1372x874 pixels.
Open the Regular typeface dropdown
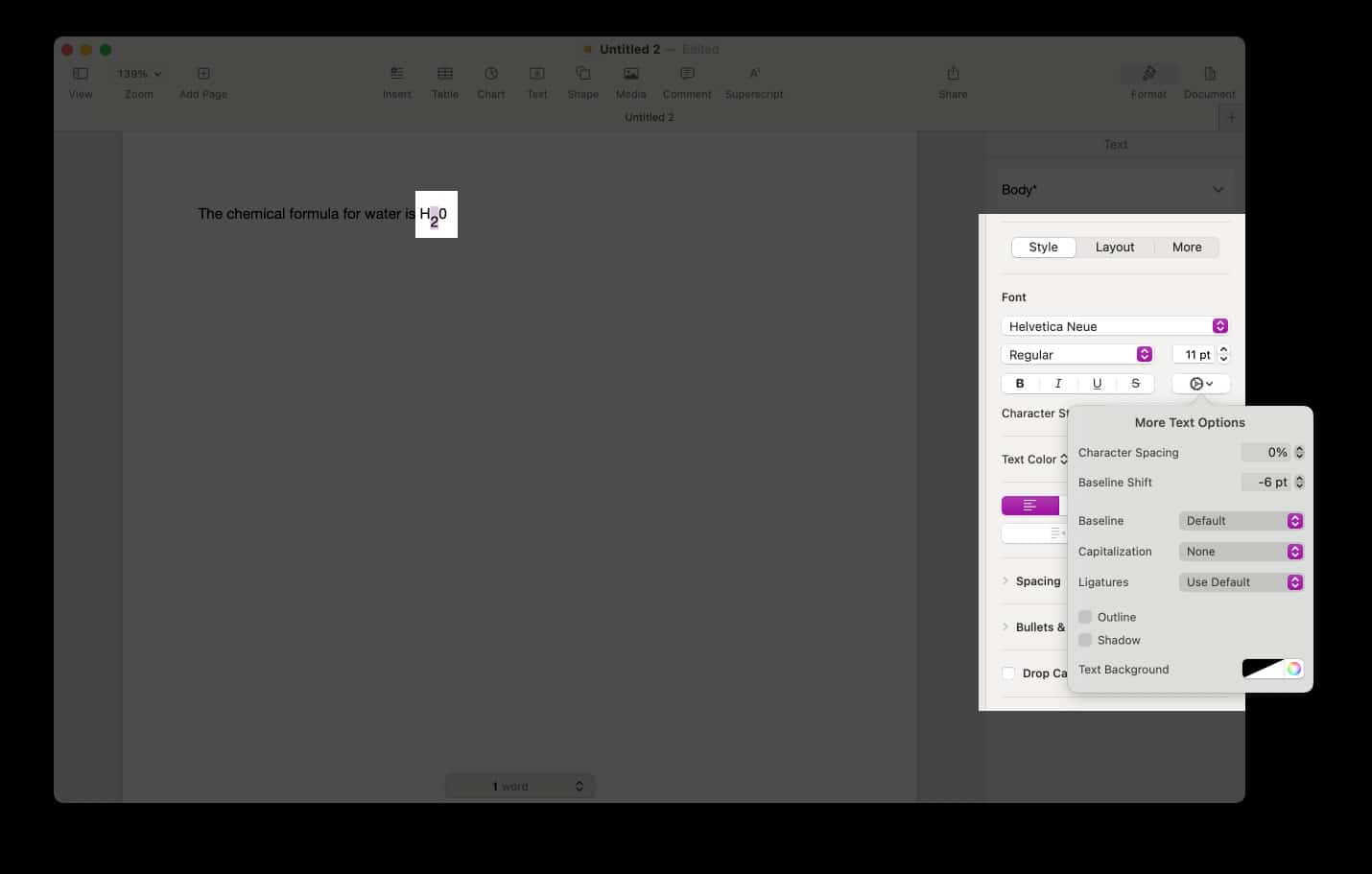(1076, 354)
